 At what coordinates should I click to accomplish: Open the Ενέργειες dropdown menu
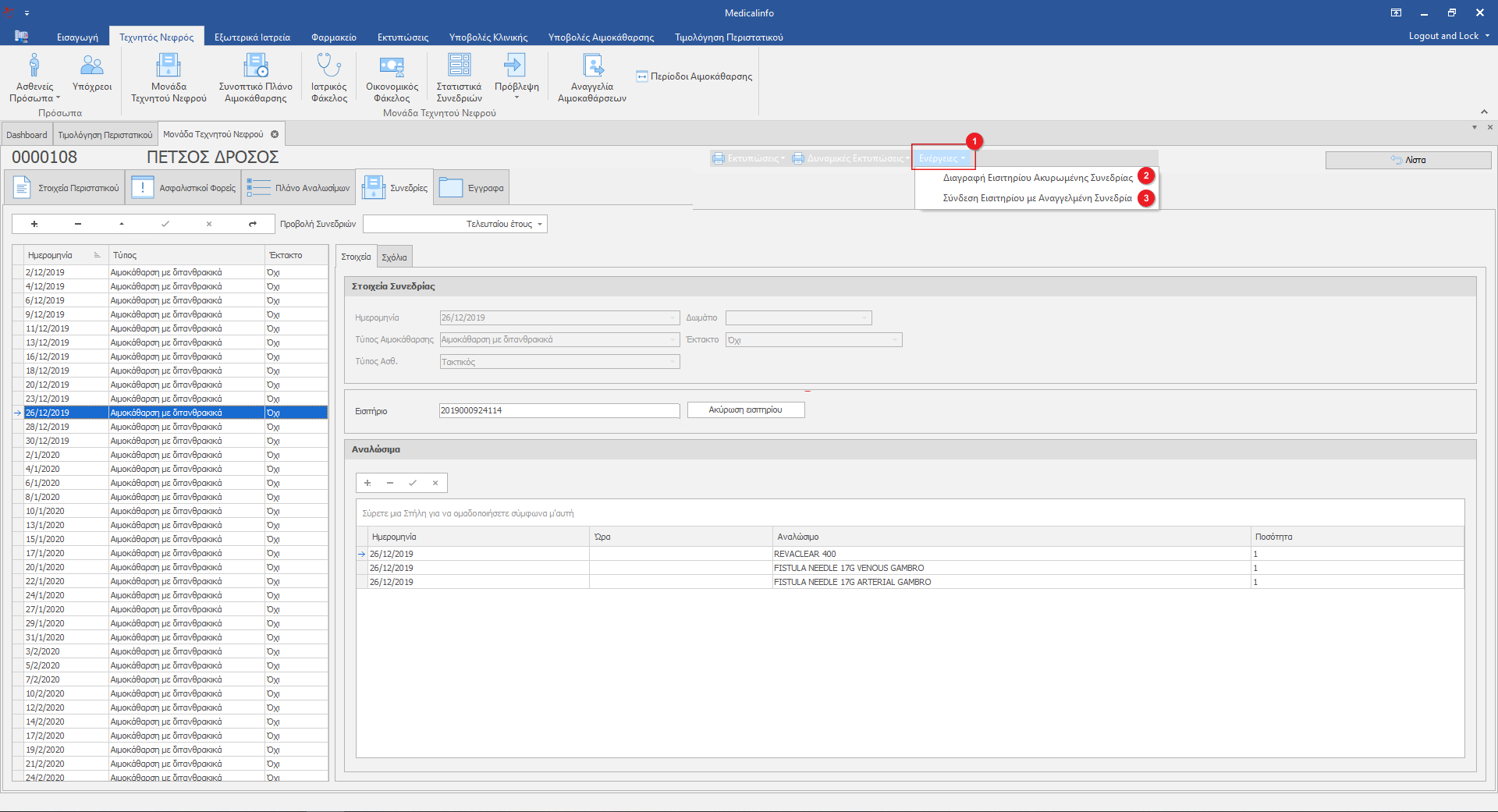point(942,158)
